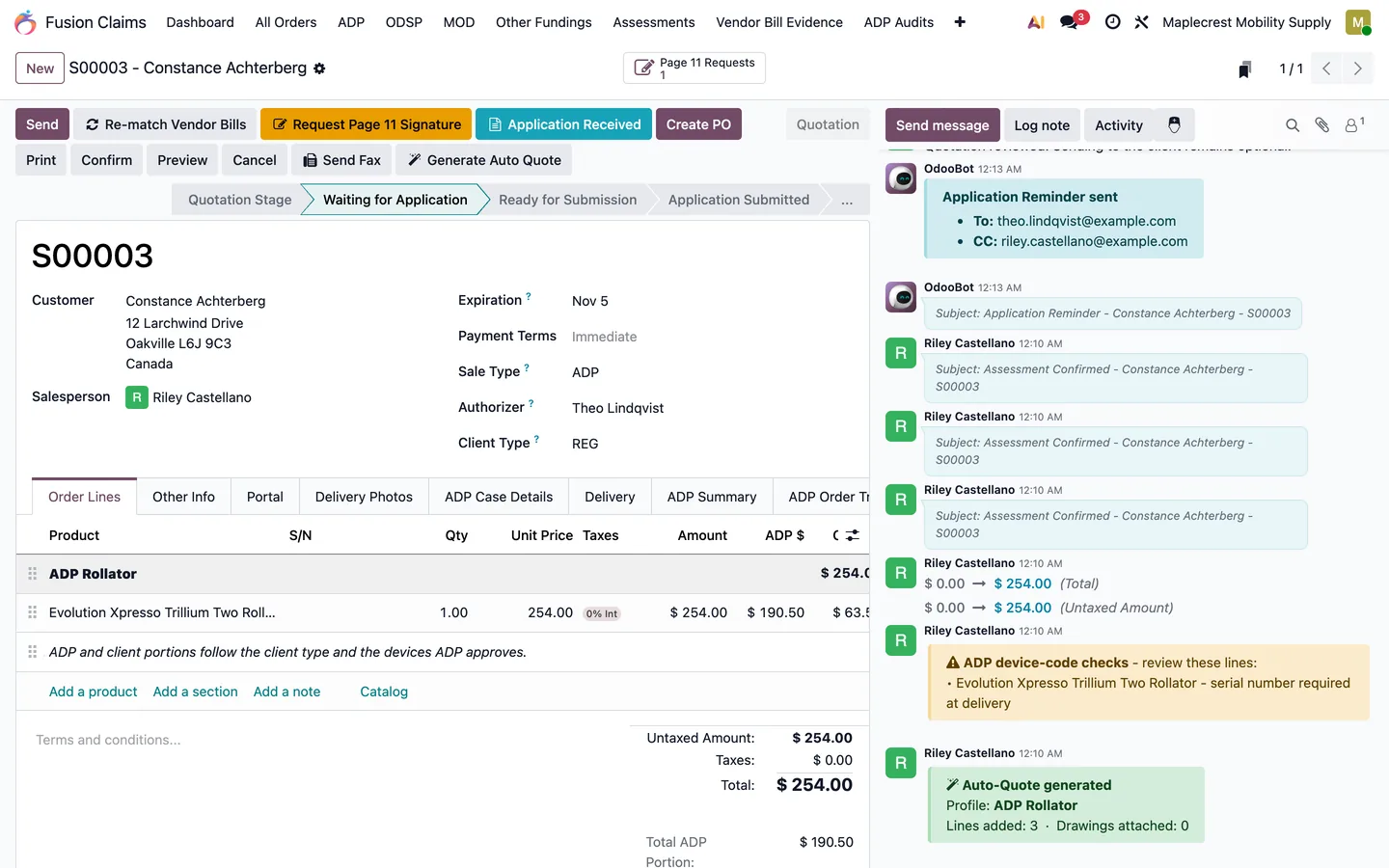Go to the previous record arrow
The height and width of the screenshot is (868, 1389).
(1326, 68)
